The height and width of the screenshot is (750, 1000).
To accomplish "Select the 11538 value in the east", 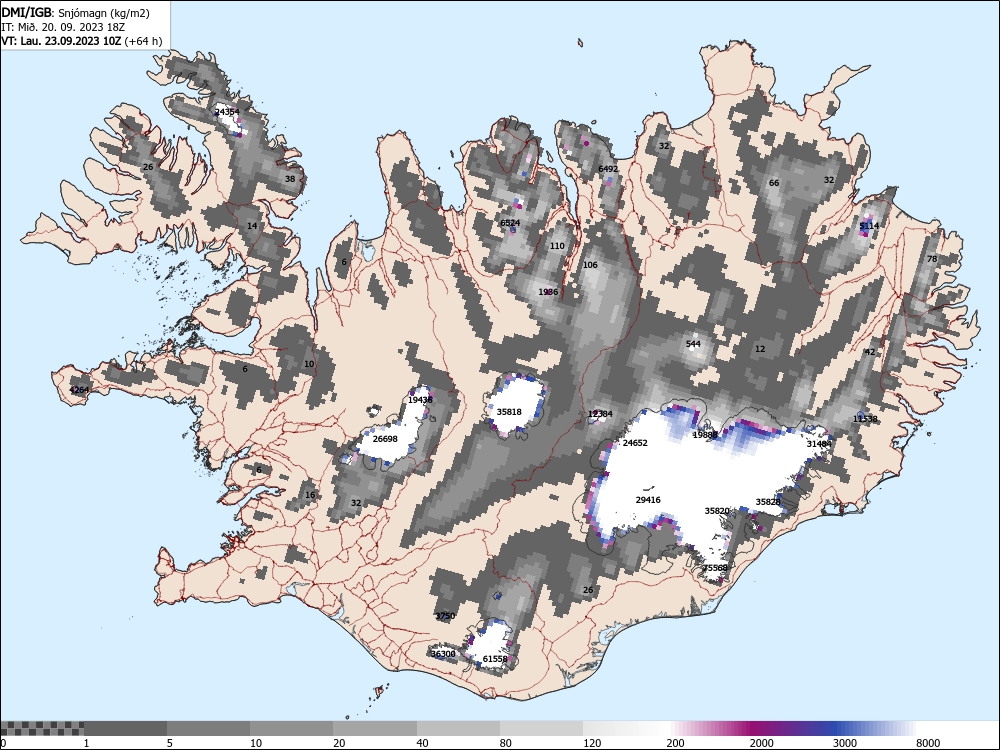I will [865, 419].
